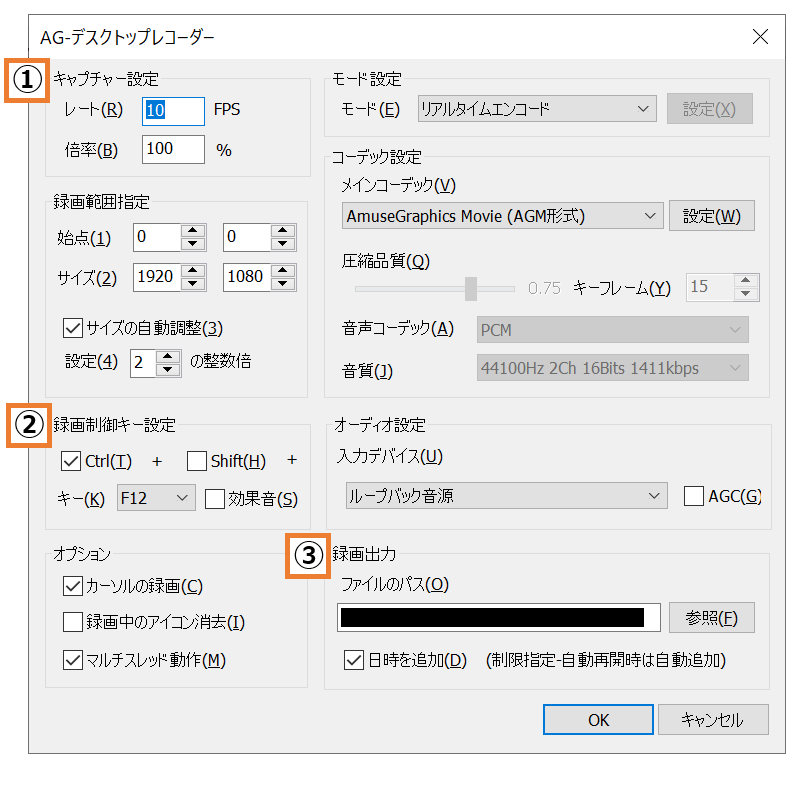Image resolution: width=808 pixels, height=792 pixels.
Task: Open the 音質(J) 44100Hz dropdown
Action: pos(613,368)
